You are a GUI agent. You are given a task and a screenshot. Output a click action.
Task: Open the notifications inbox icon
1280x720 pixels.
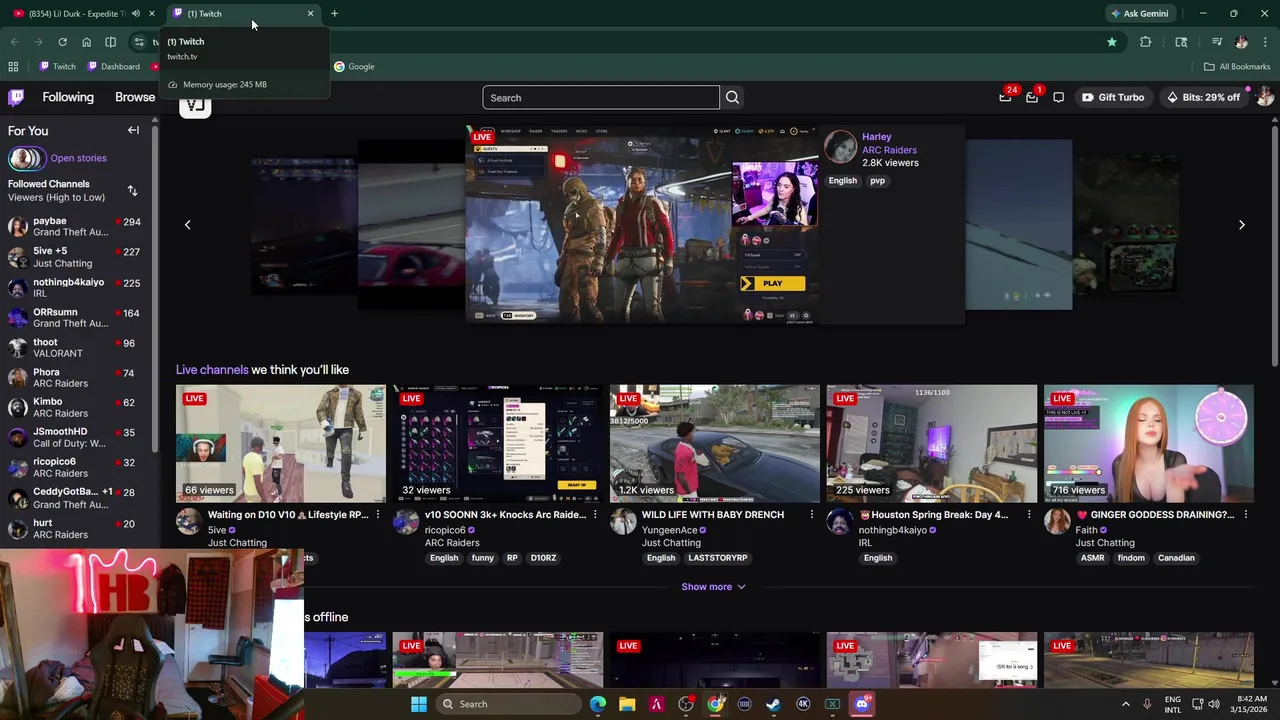pyautogui.click(x=1032, y=97)
